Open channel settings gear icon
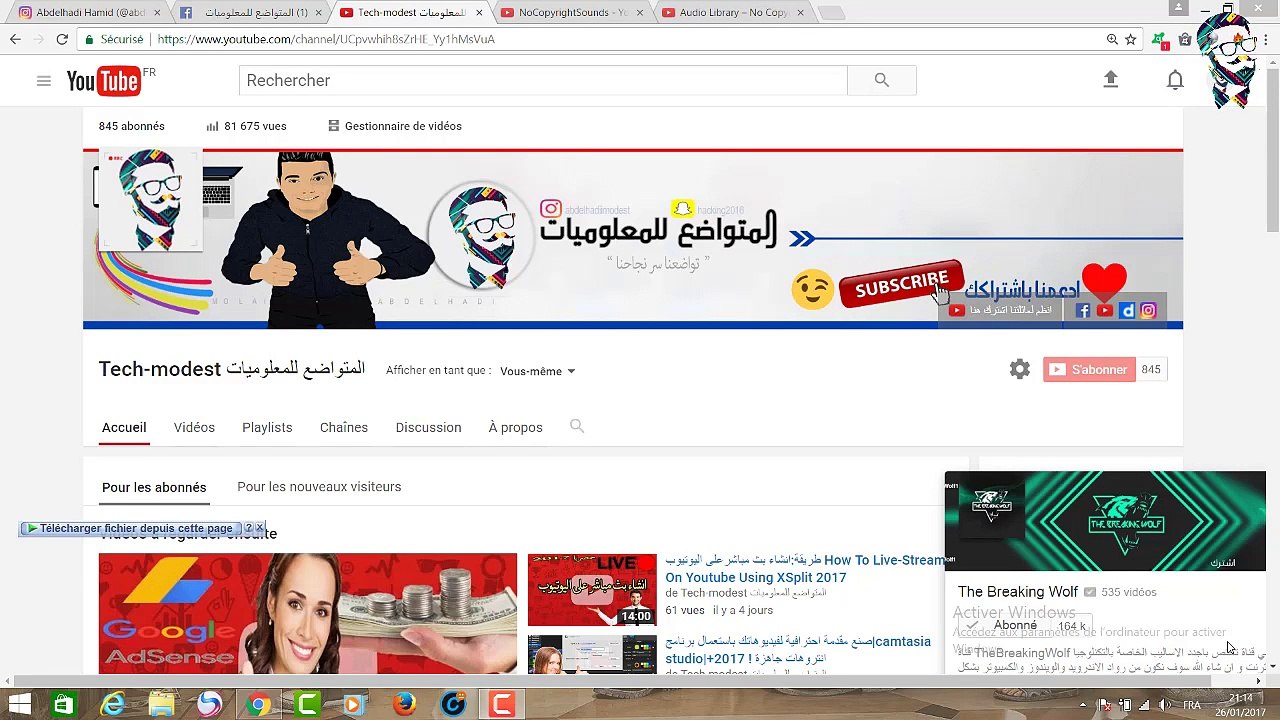Screen dimensions: 1280x720 [1019, 369]
